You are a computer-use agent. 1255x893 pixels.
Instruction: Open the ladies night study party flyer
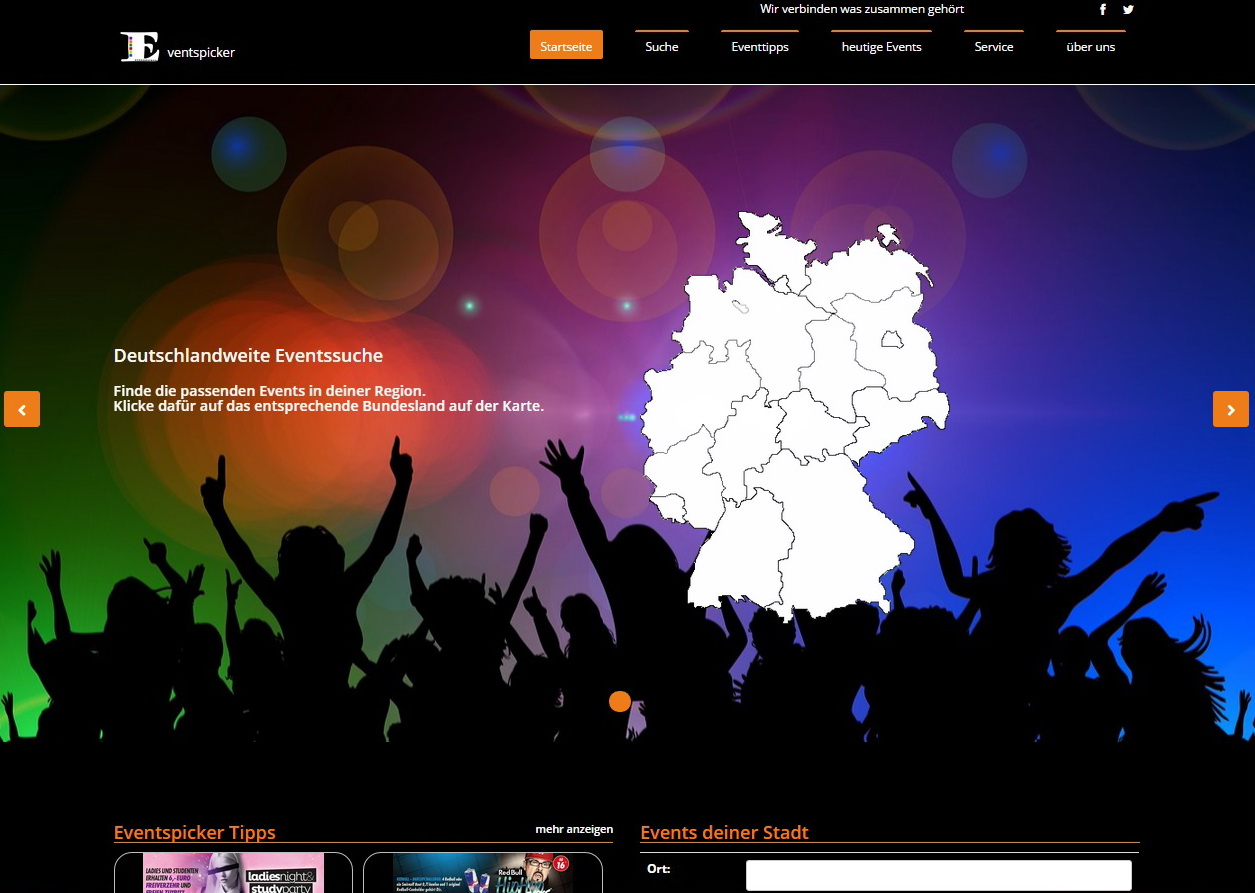[x=234, y=873]
